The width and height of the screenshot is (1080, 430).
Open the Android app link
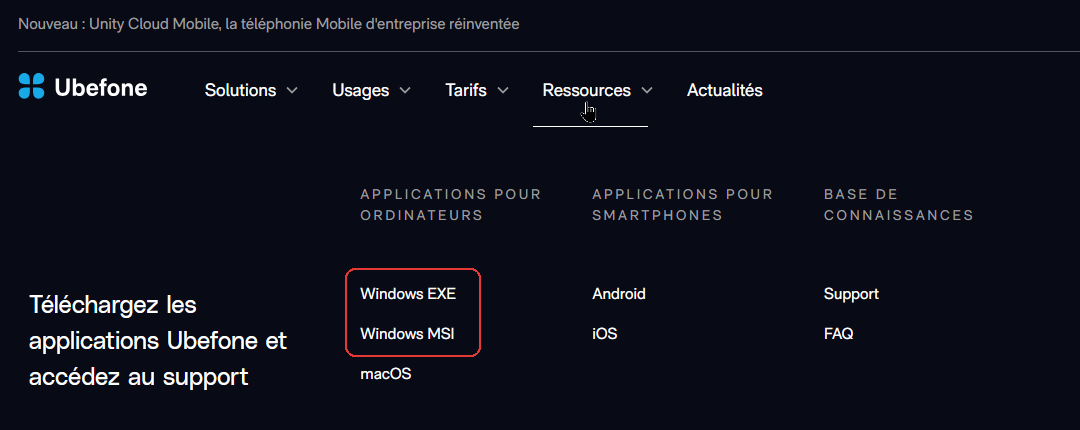pos(619,294)
